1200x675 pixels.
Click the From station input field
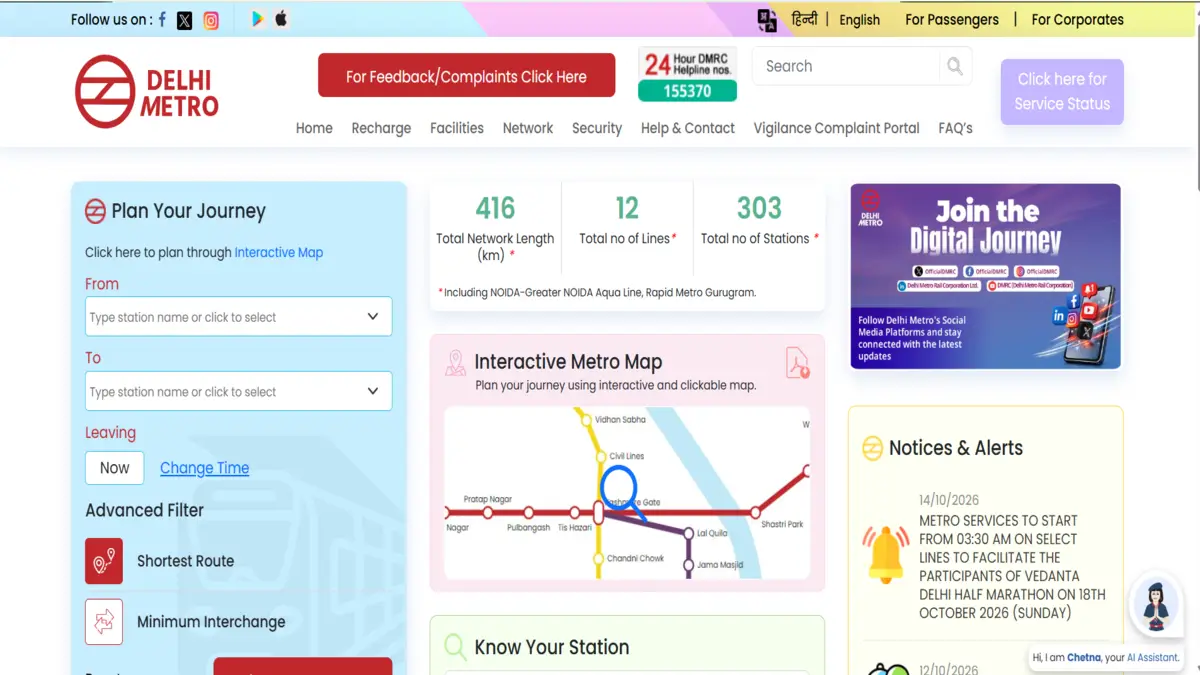(x=238, y=317)
